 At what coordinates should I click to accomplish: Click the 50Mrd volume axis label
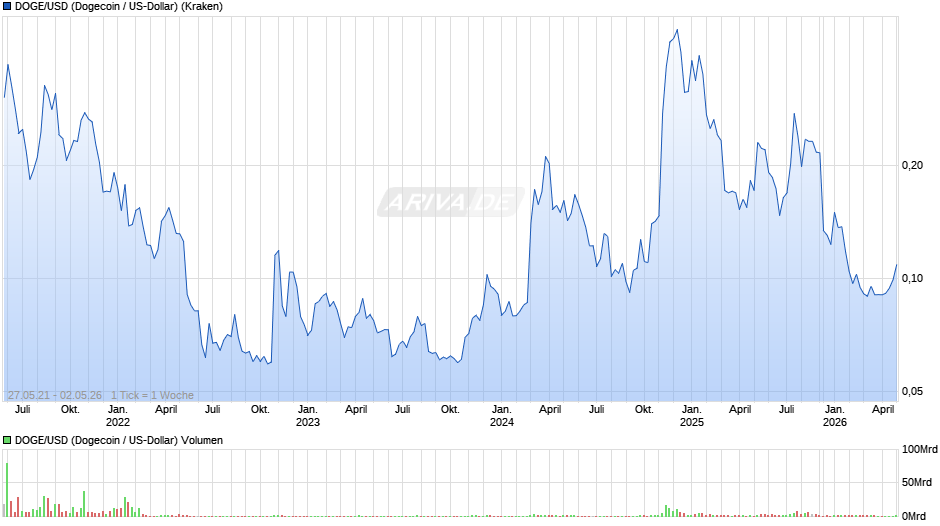click(x=917, y=482)
